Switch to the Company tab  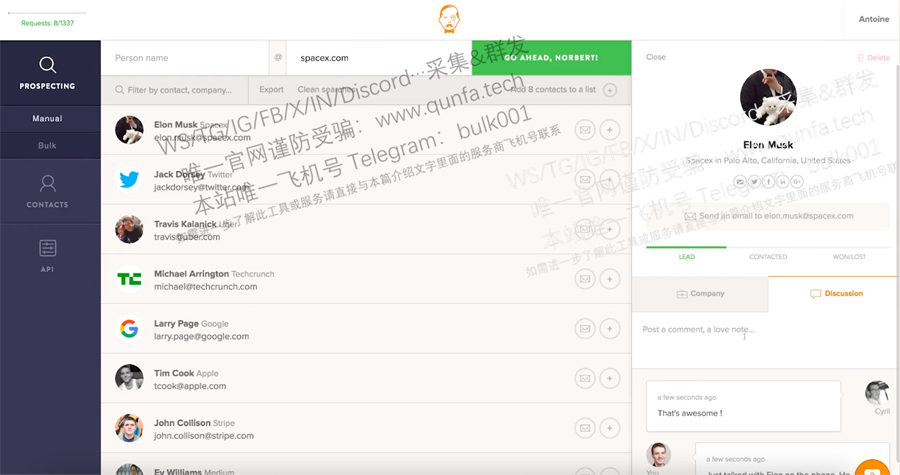(700, 294)
